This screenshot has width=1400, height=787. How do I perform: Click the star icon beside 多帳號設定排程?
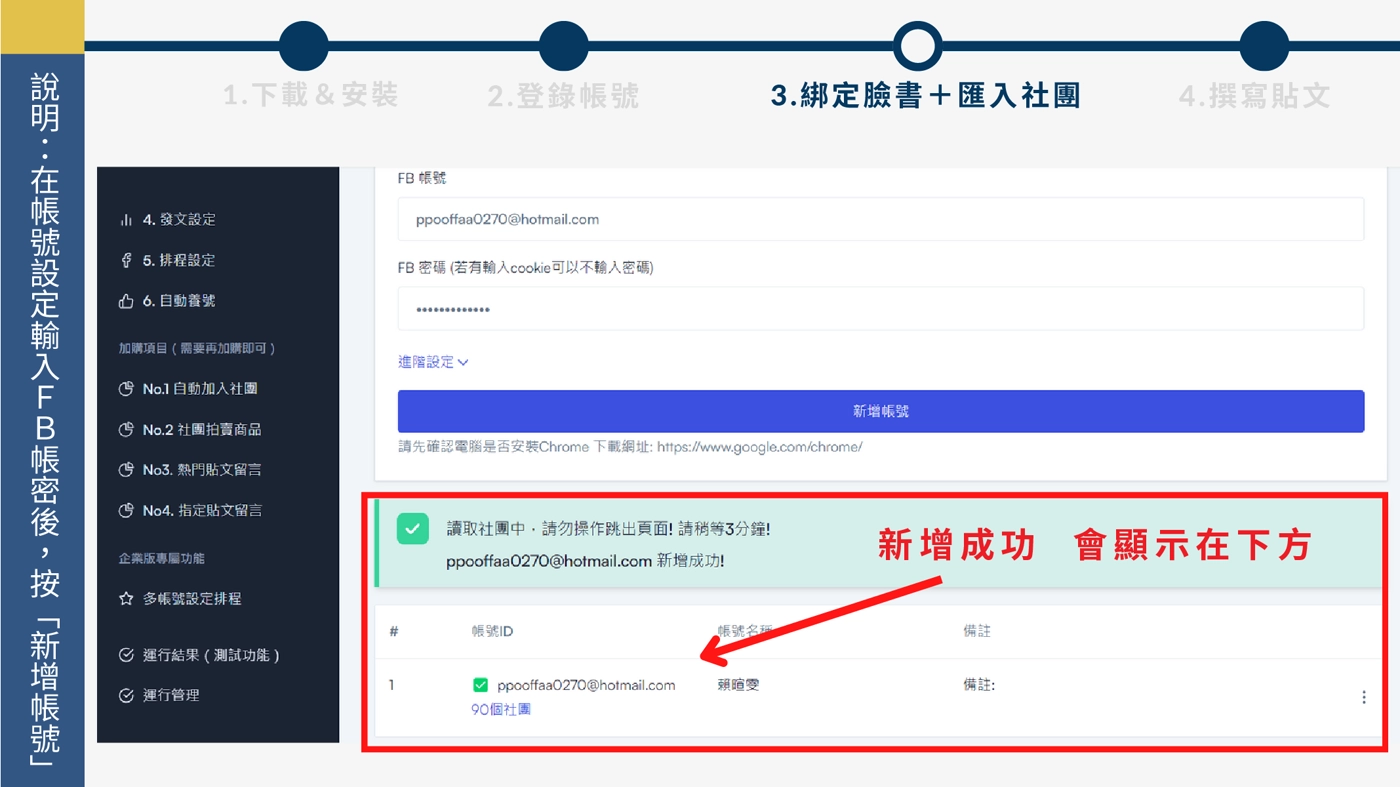[x=126, y=599]
